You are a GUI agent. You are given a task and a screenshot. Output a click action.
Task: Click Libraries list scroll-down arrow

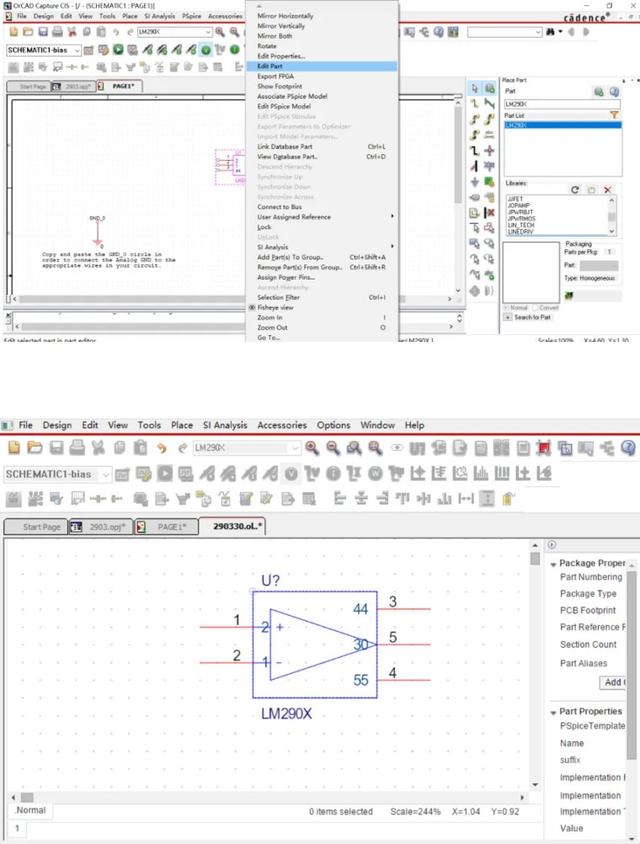(611, 231)
